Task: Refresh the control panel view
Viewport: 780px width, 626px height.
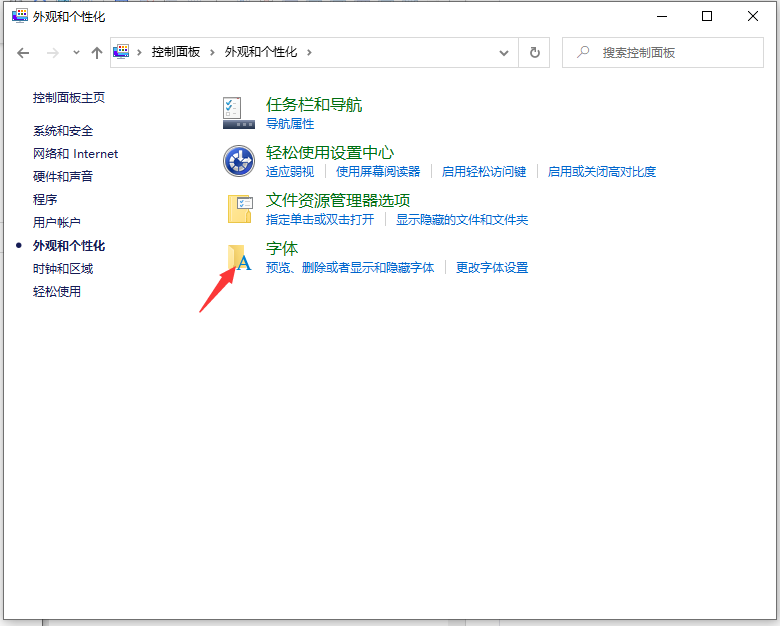Action: click(534, 52)
